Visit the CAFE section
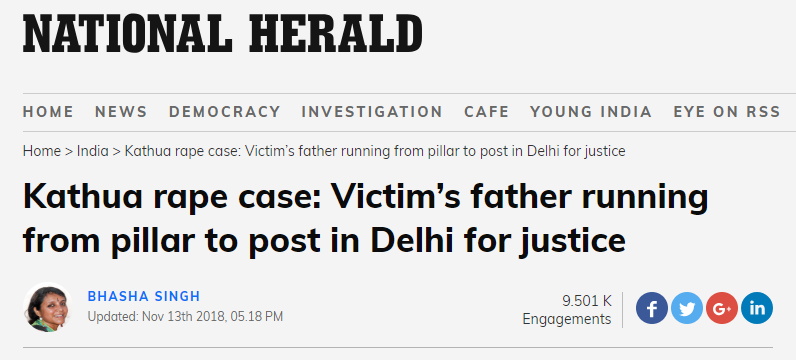Viewport: 796px width, 360px height. 486,112
